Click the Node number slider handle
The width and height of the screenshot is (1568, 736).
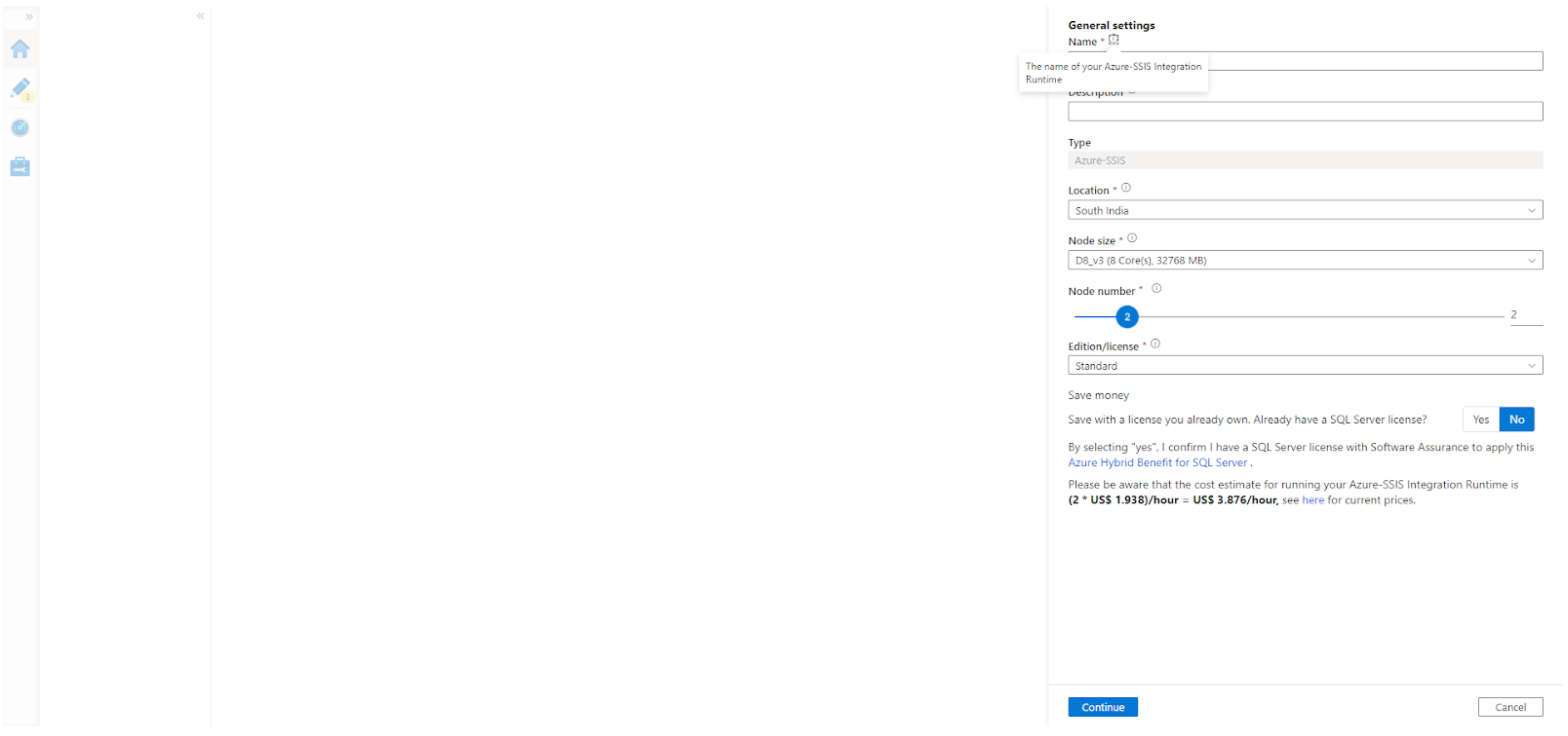point(1127,316)
